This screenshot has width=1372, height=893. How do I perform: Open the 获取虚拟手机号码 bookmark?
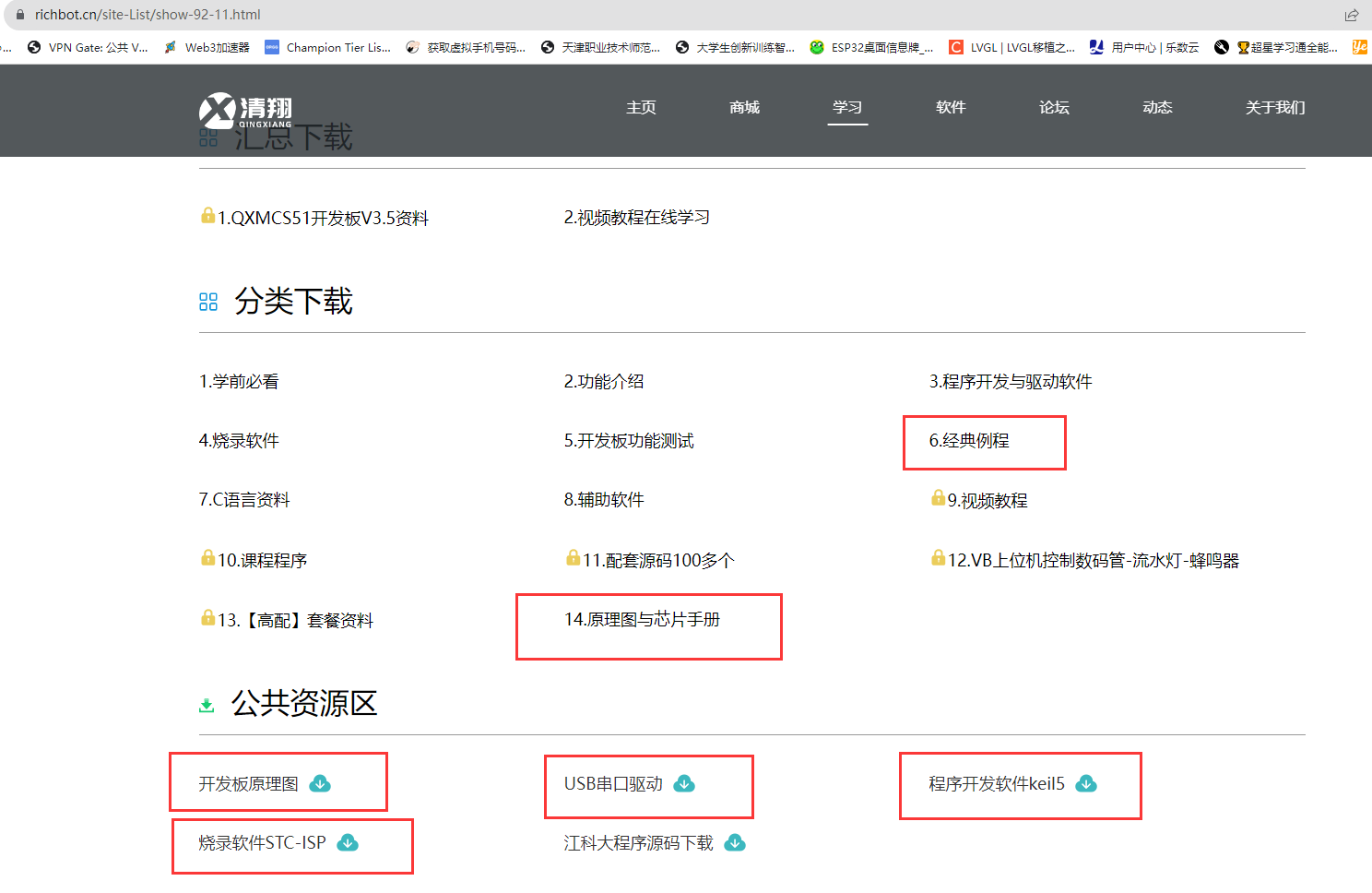(x=466, y=47)
